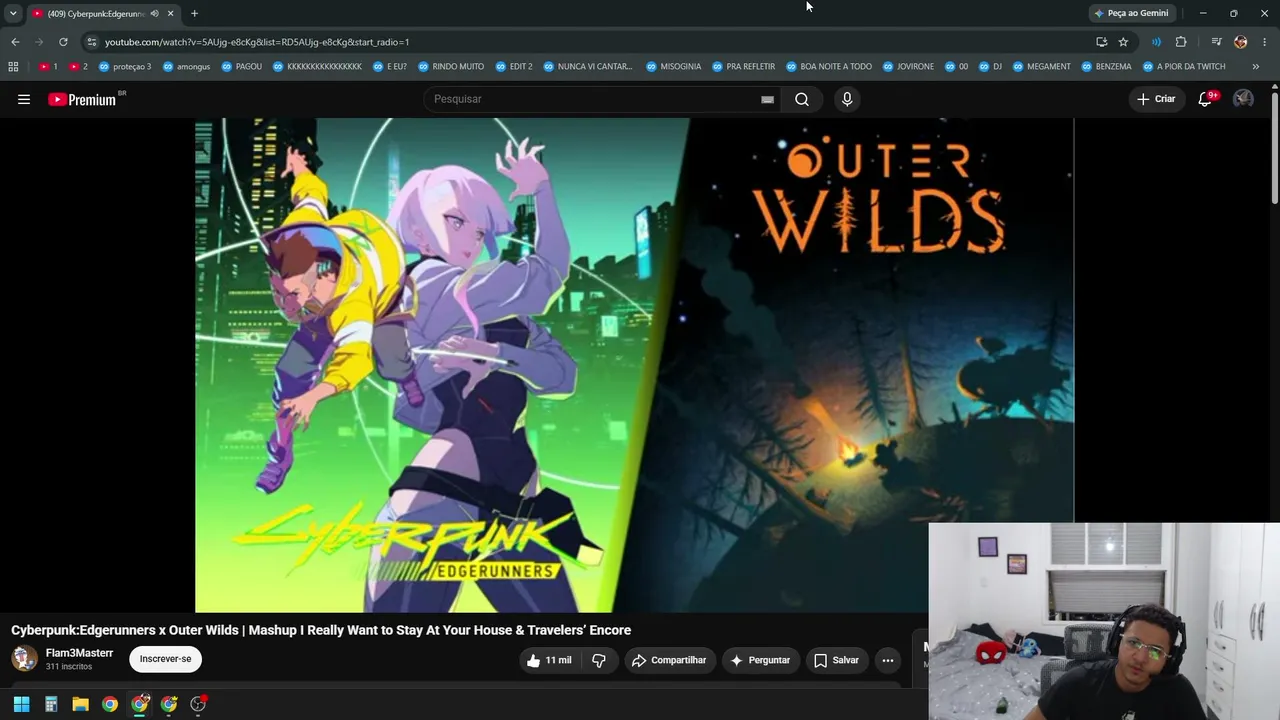Save the video with Salvar
Viewport: 1280px width, 720px height.
pos(836,660)
